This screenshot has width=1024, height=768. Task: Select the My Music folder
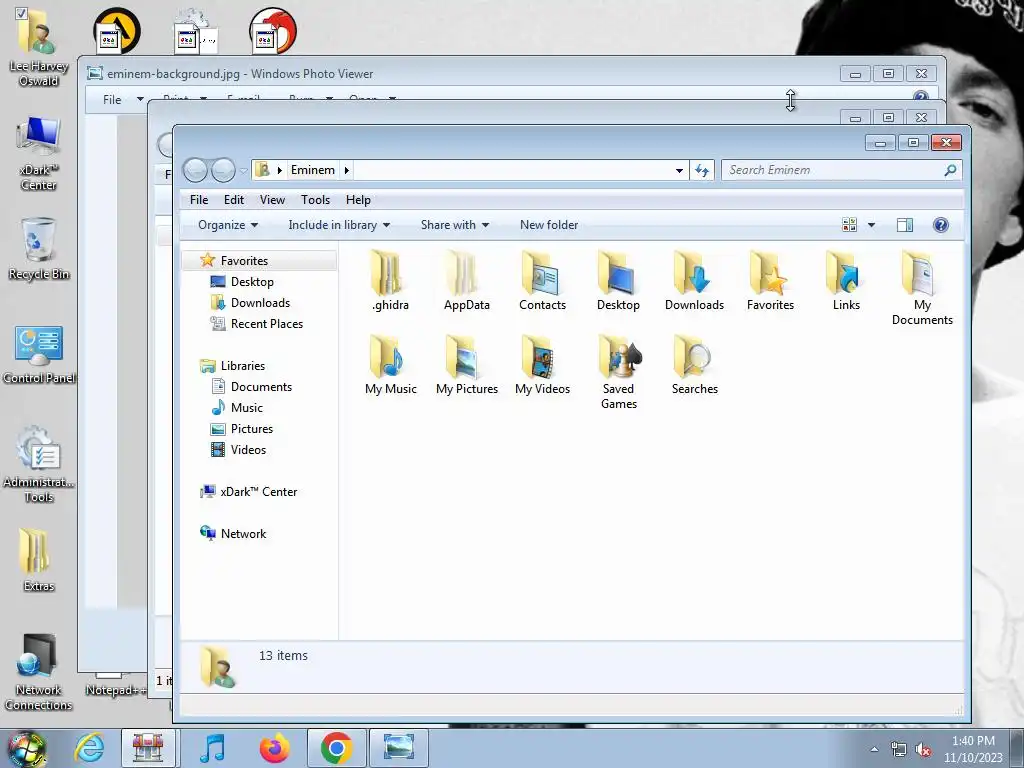click(x=391, y=364)
